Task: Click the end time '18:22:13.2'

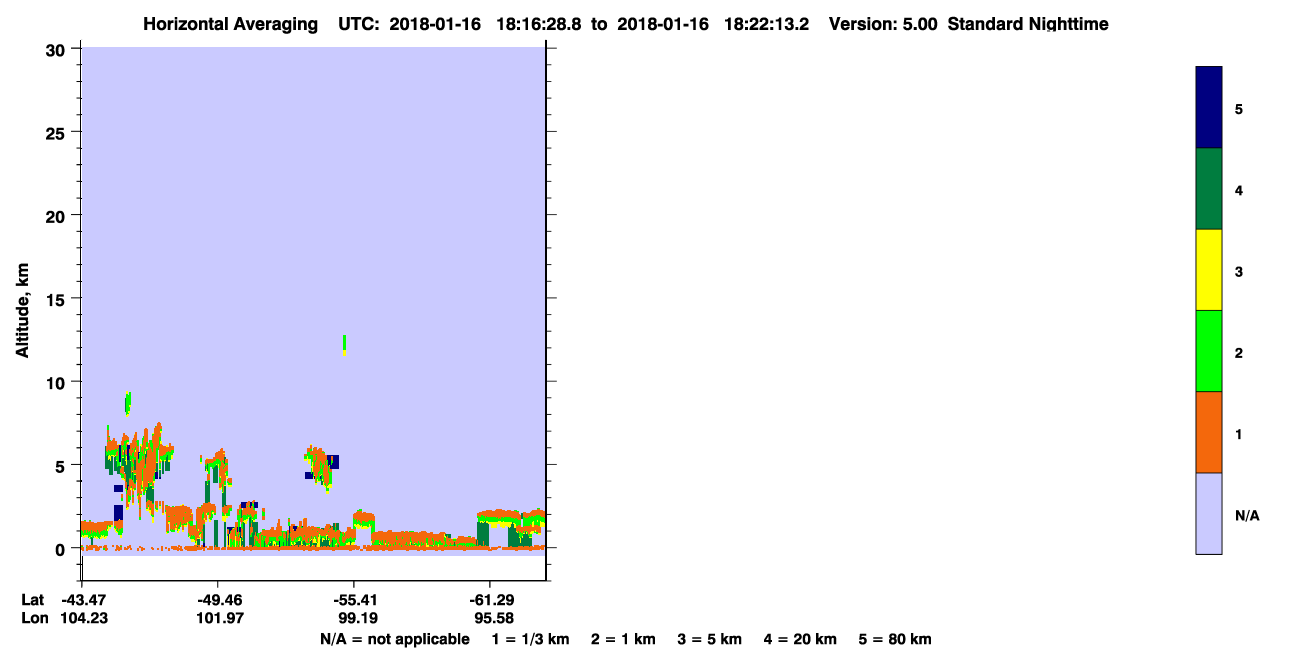Action: point(768,24)
